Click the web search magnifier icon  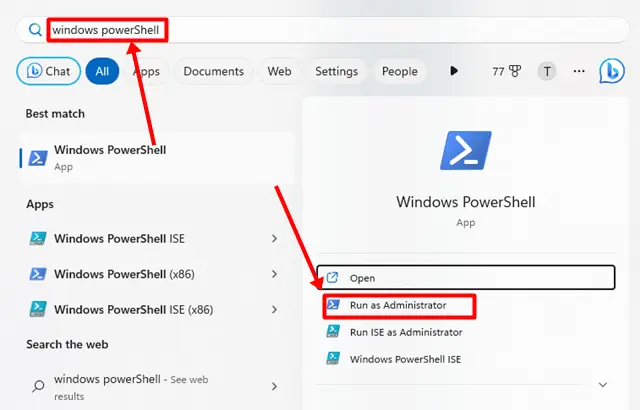pyautogui.click(x=37, y=384)
